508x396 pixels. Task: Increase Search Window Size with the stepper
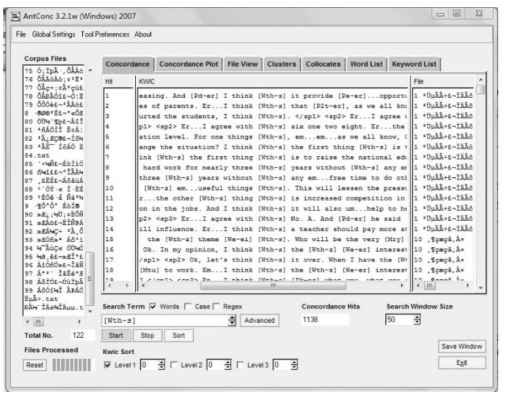[x=417, y=317]
